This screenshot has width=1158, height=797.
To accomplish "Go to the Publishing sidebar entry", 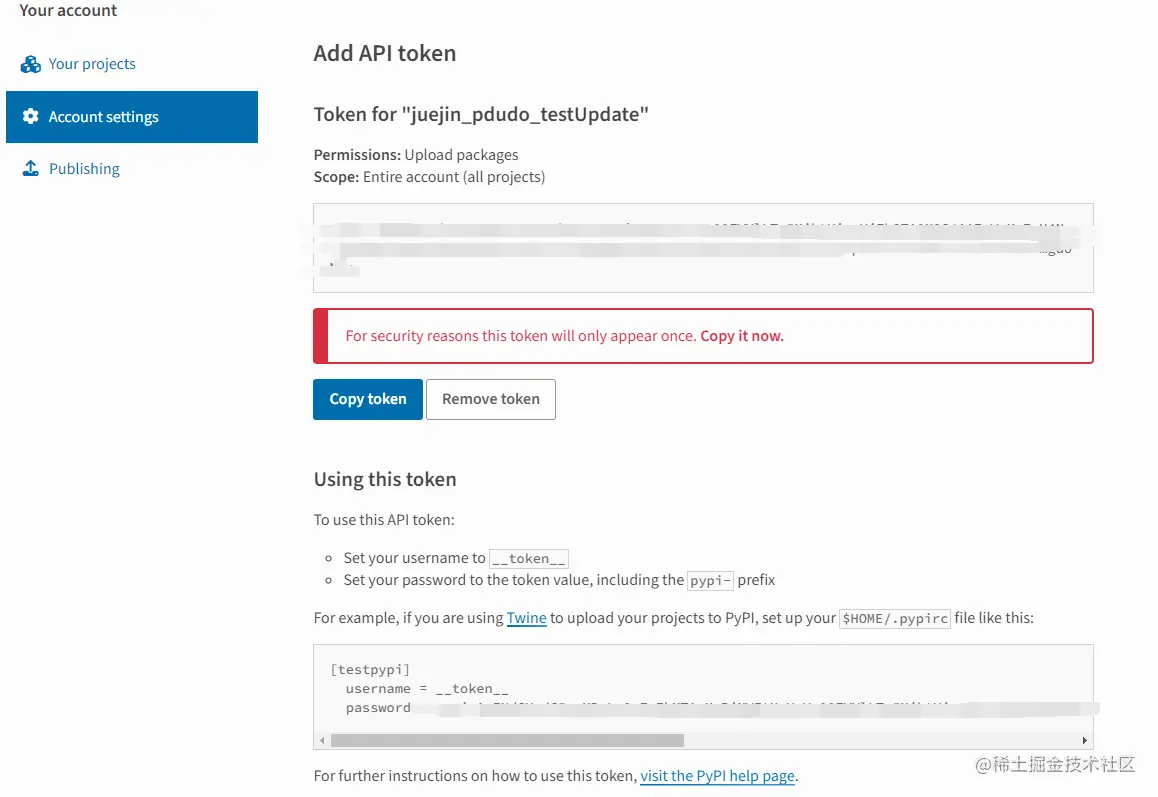I will (x=84, y=169).
